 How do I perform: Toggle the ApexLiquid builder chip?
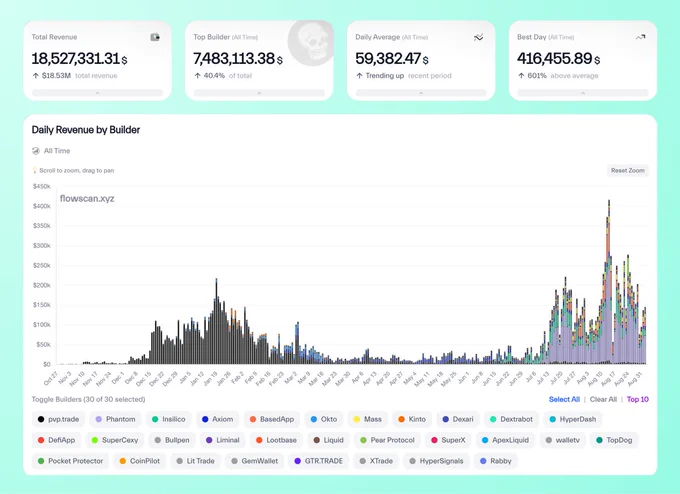505,440
